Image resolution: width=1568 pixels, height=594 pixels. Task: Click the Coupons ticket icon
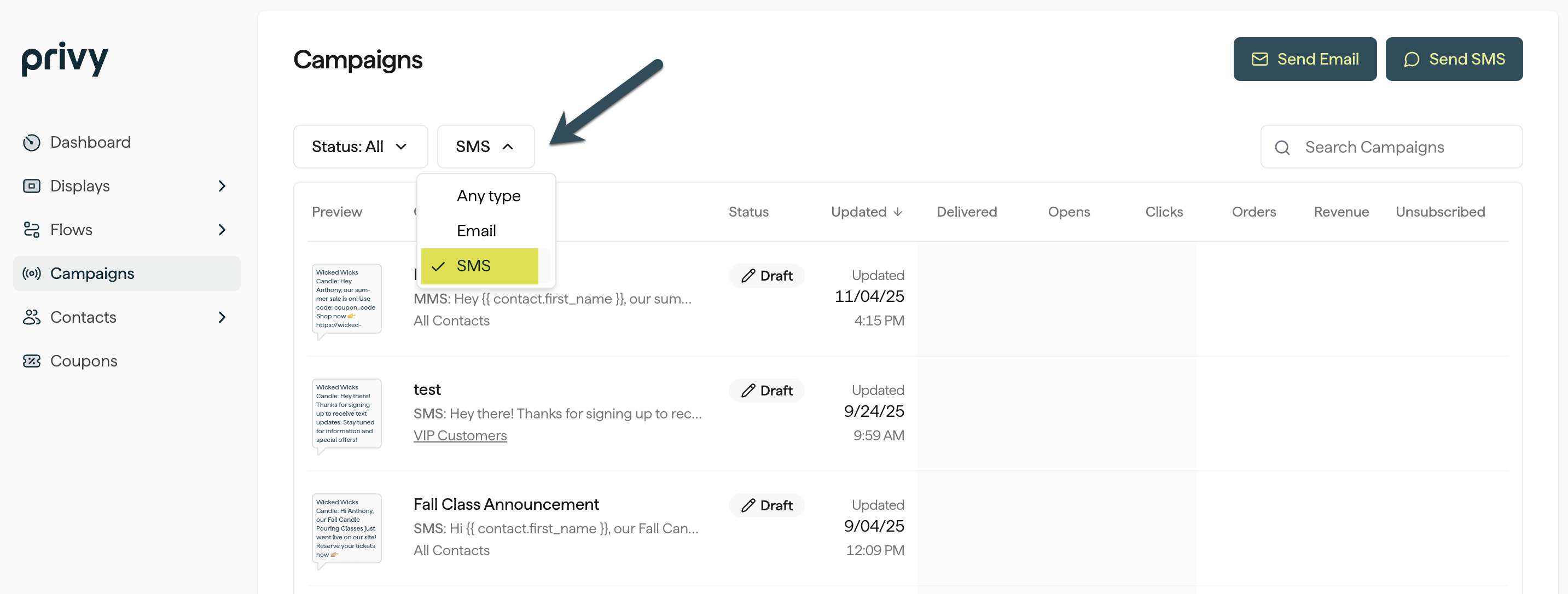pos(31,360)
